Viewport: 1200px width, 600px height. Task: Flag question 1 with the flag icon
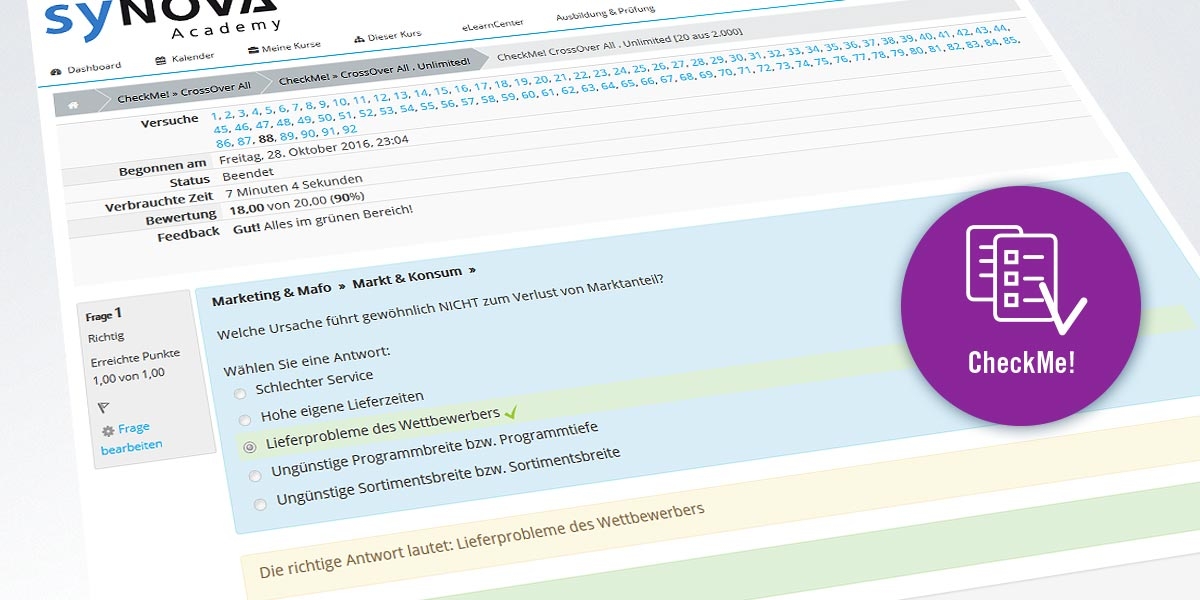tap(104, 407)
